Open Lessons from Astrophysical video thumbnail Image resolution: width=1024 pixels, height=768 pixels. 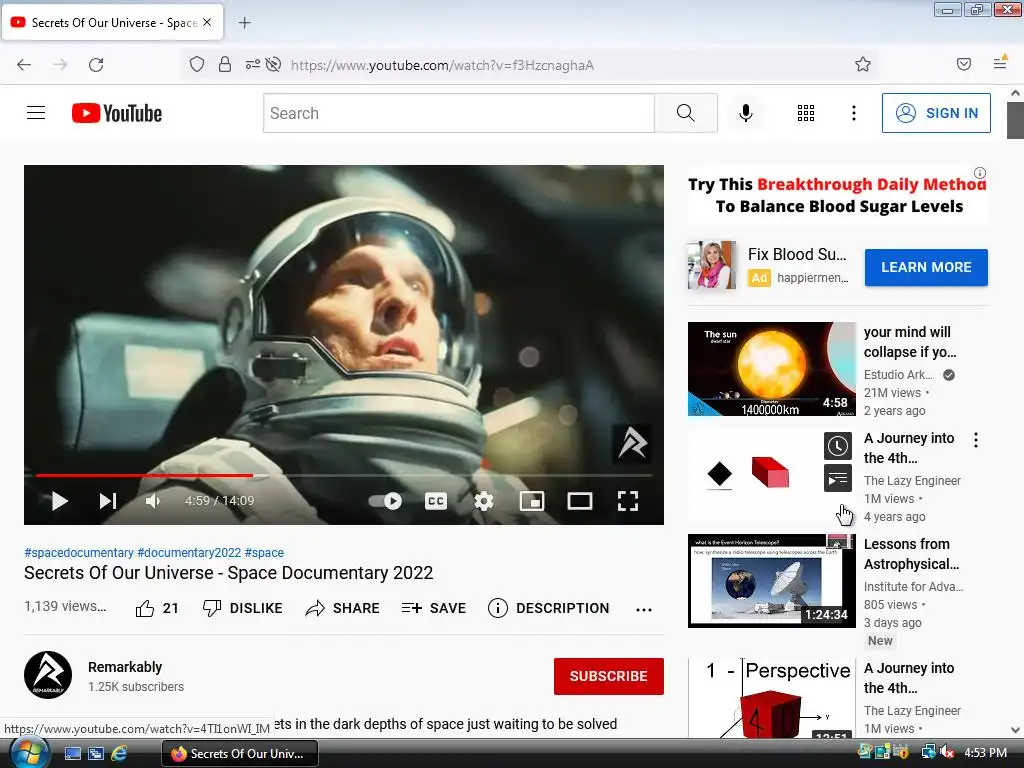771,581
